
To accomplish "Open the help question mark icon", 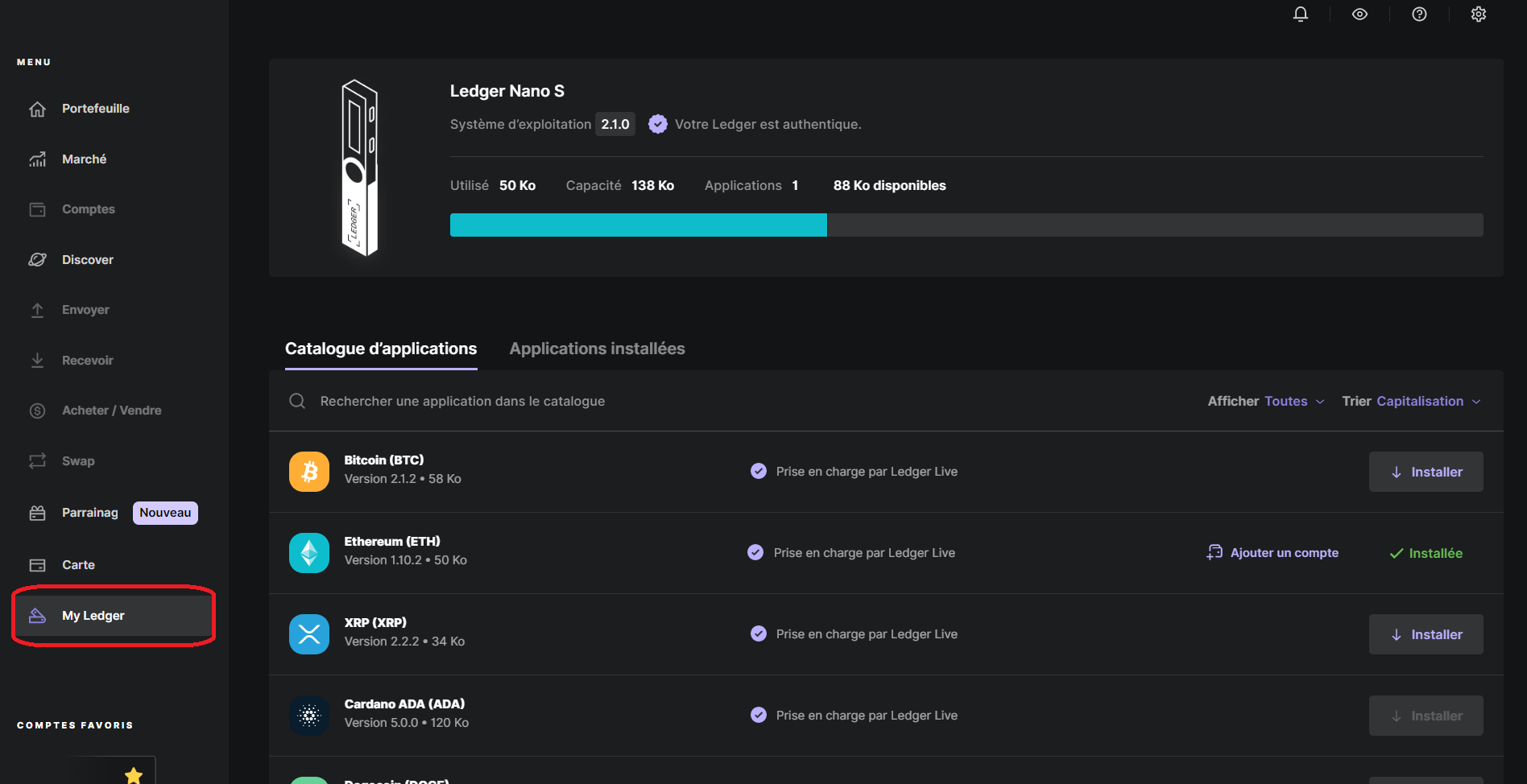I will coord(1420,14).
